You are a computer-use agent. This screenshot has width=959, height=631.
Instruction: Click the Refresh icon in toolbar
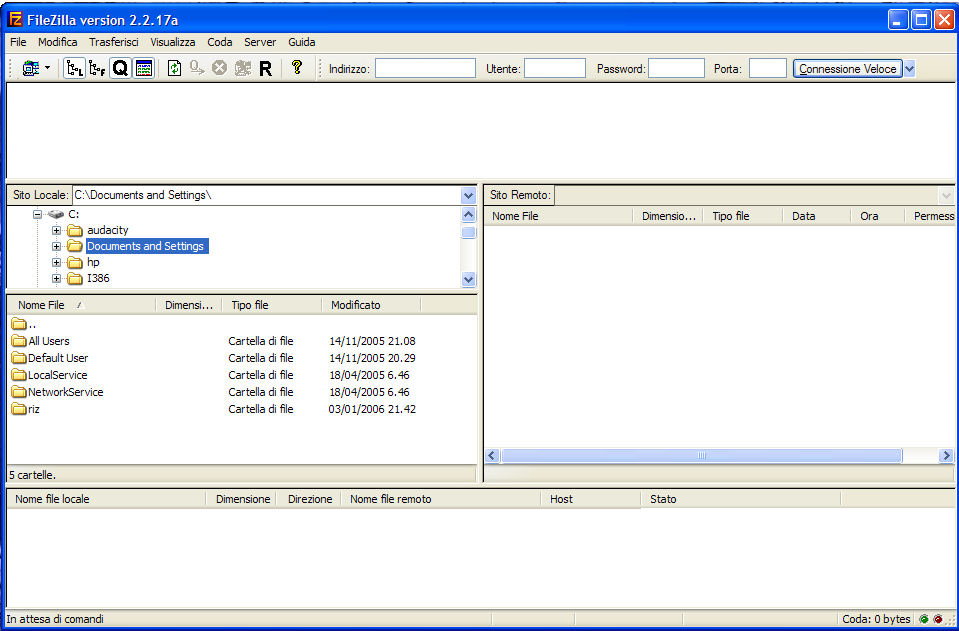point(174,68)
